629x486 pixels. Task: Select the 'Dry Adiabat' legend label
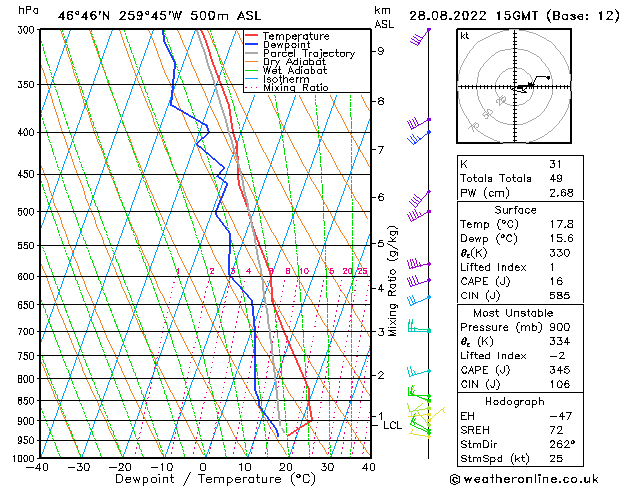click(x=294, y=62)
